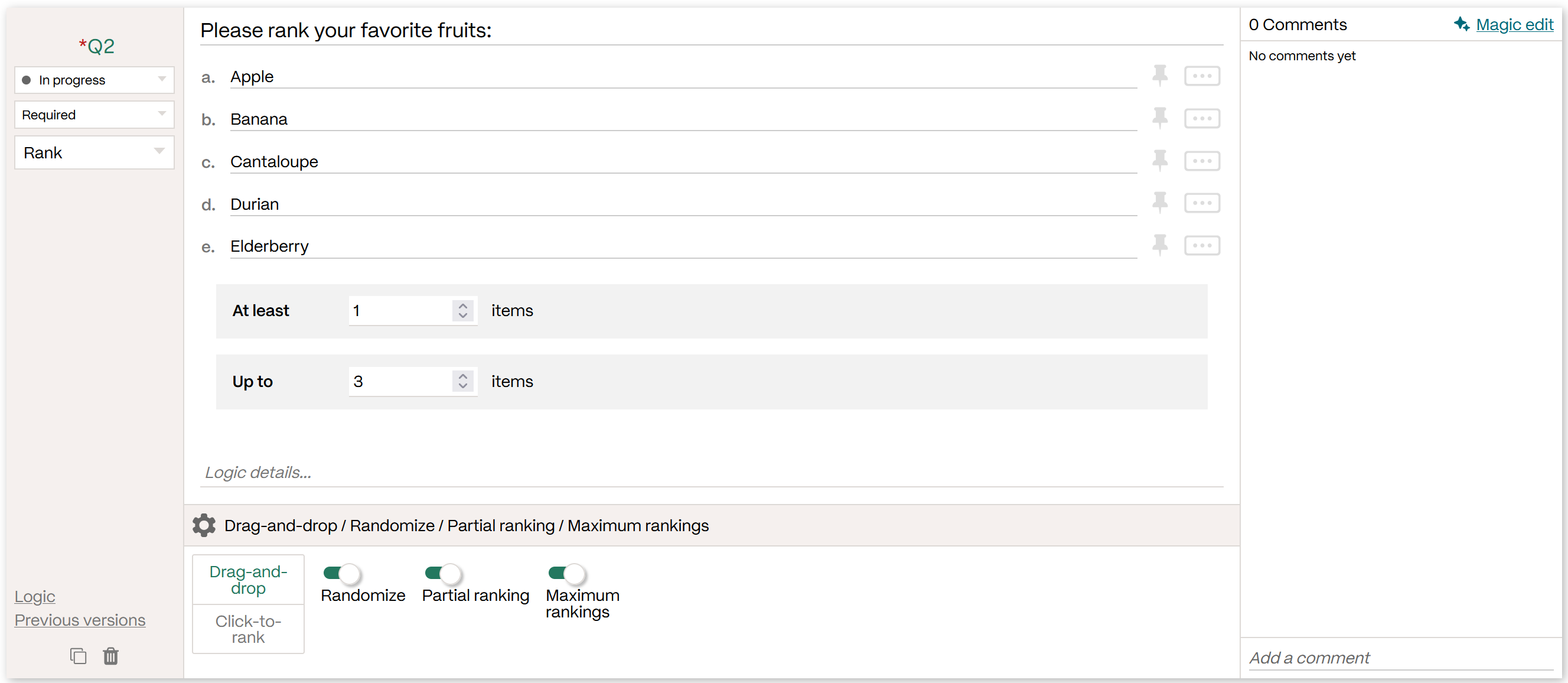Pin the Apple answer option
The image size is (1568, 683).
coord(1159,76)
